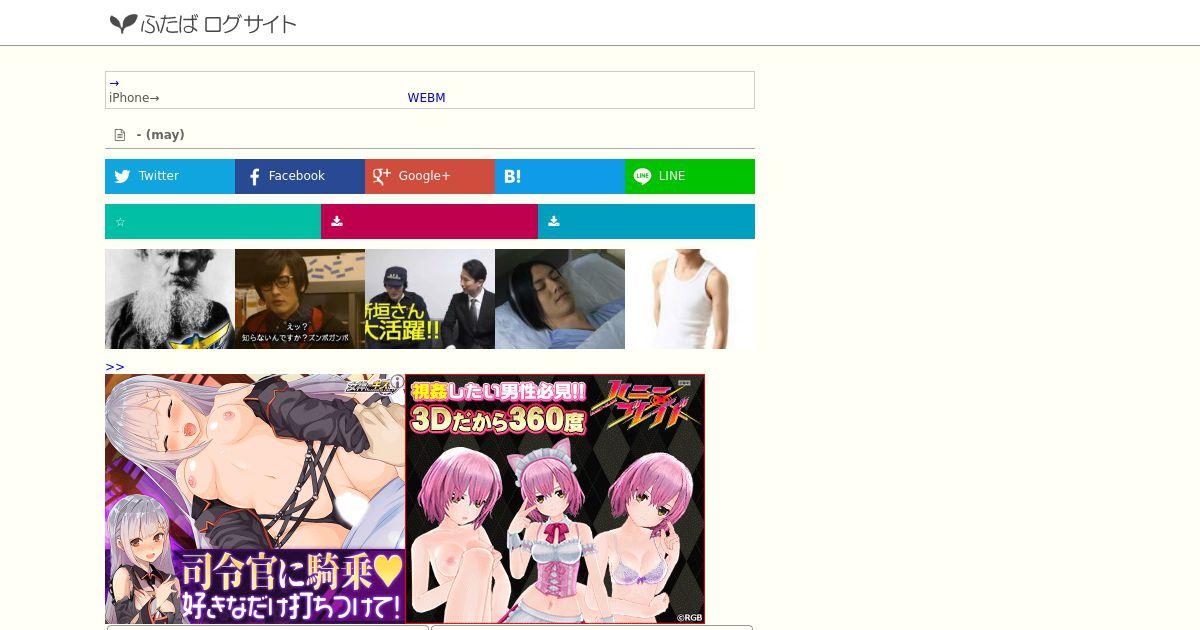Screen dimensions: 1200x630
Task: Open the white tank top thumbnail
Action: pyautogui.click(x=690, y=299)
